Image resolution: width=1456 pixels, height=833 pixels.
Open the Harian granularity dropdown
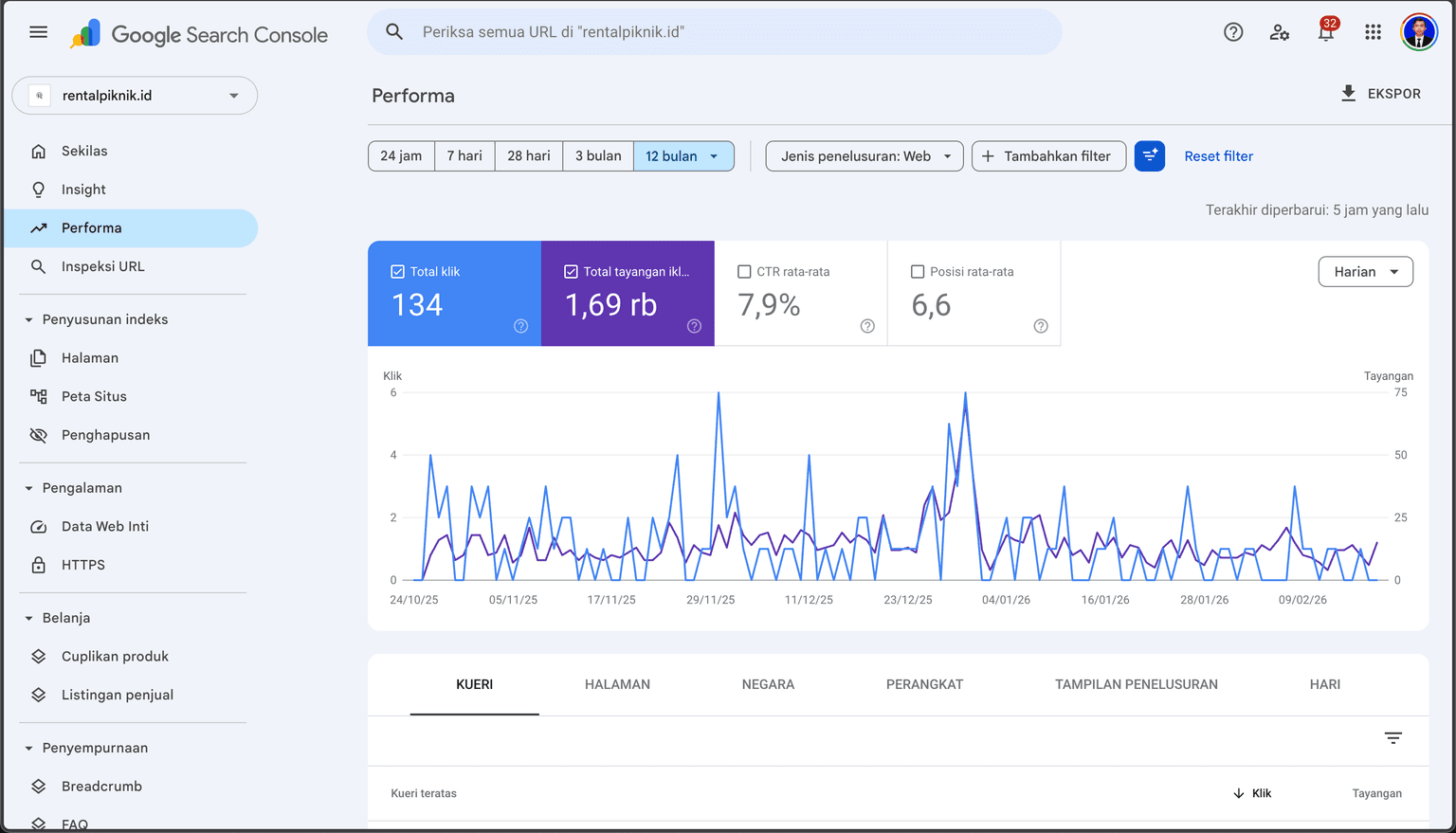(x=1365, y=271)
